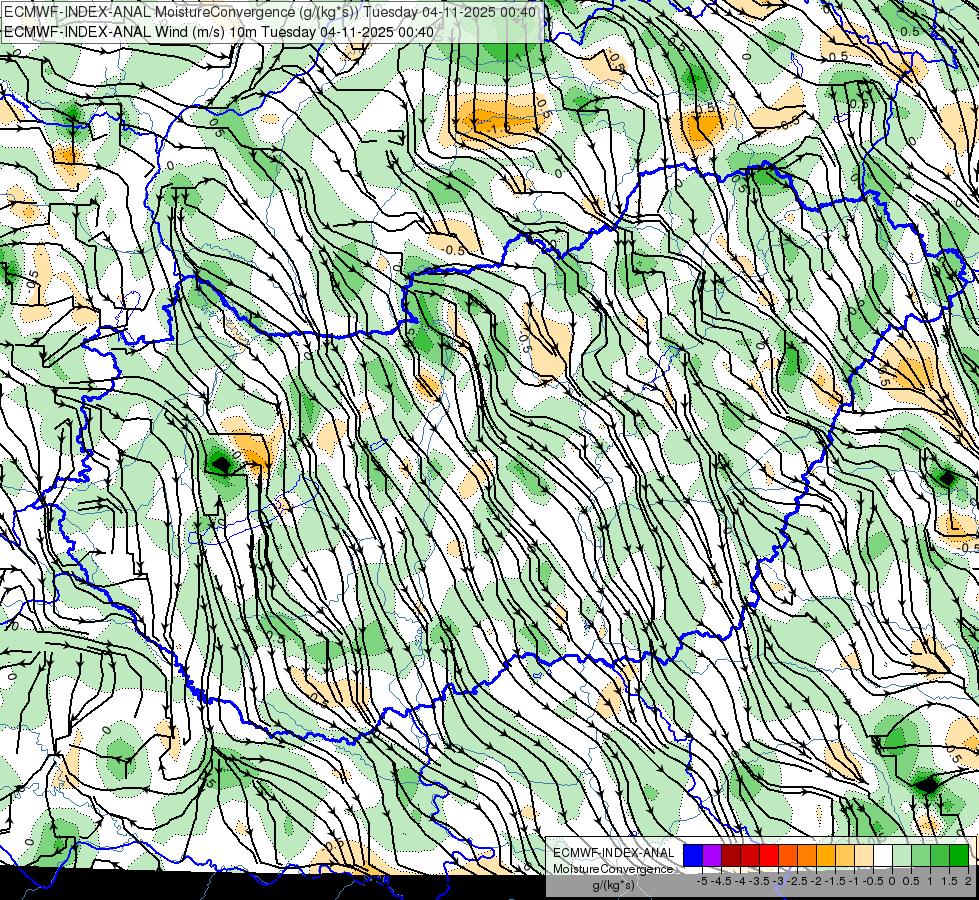Select the medium green swatch between 1 and 1.5
The width and height of the screenshot is (979, 900).
[x=940, y=855]
